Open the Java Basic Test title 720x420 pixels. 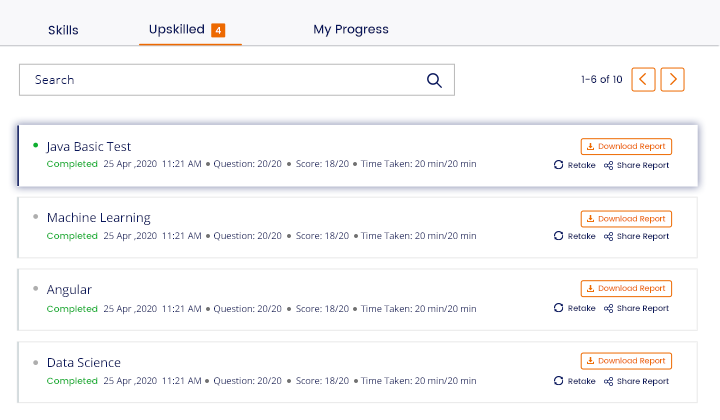coord(89,146)
